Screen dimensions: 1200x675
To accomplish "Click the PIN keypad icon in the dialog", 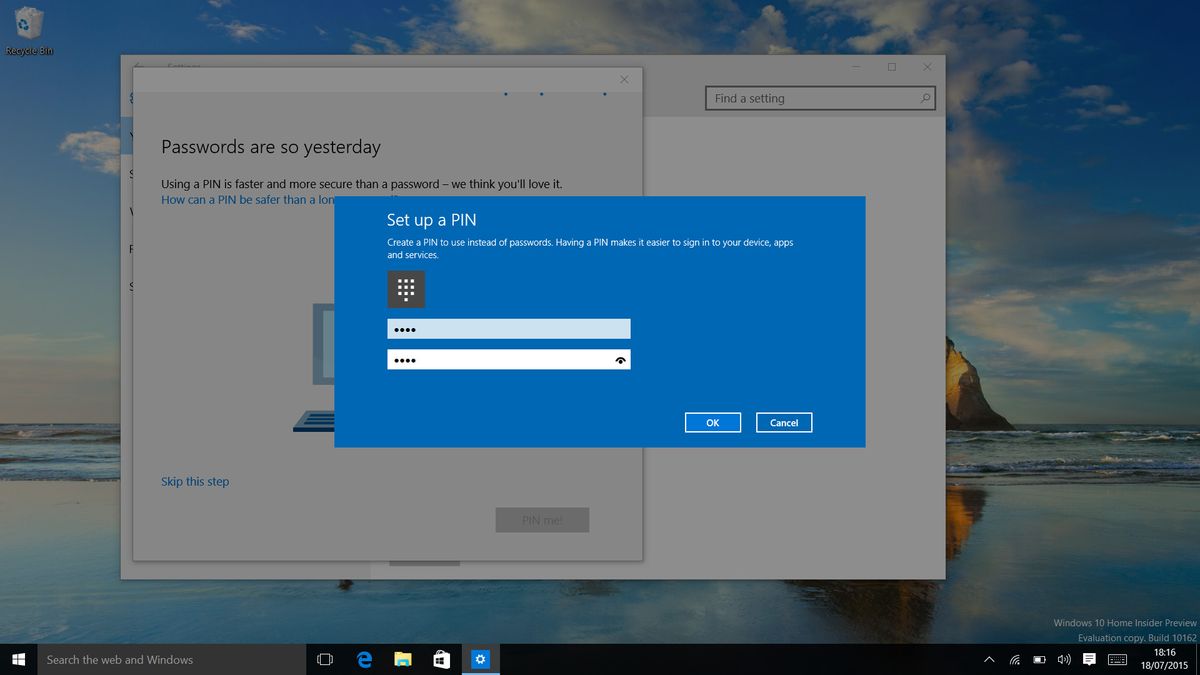I will pos(405,289).
